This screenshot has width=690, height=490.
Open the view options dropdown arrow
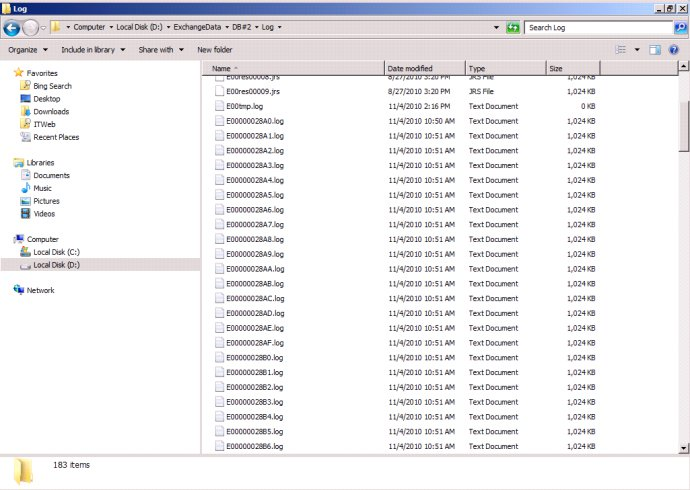pos(636,49)
